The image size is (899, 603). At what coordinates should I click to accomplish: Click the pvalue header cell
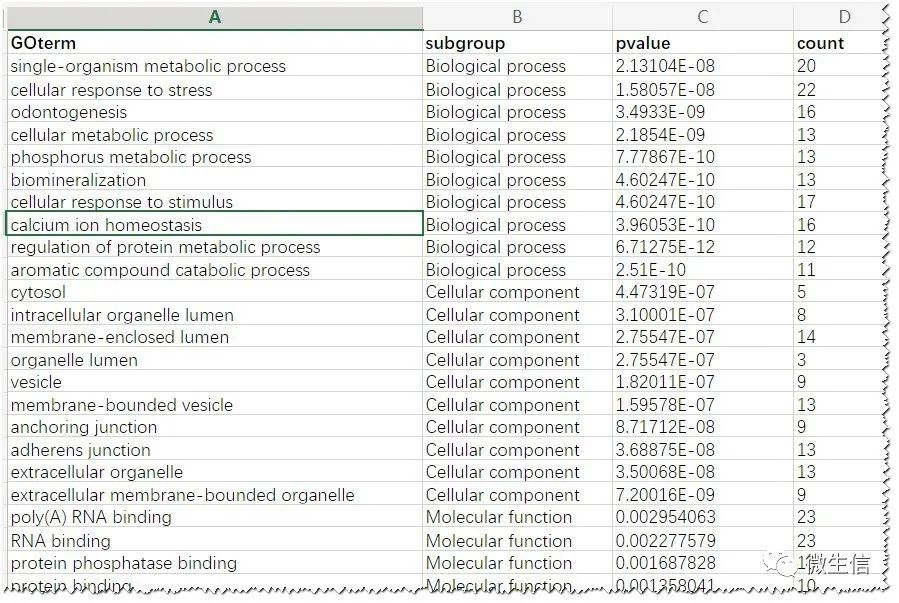[702, 43]
